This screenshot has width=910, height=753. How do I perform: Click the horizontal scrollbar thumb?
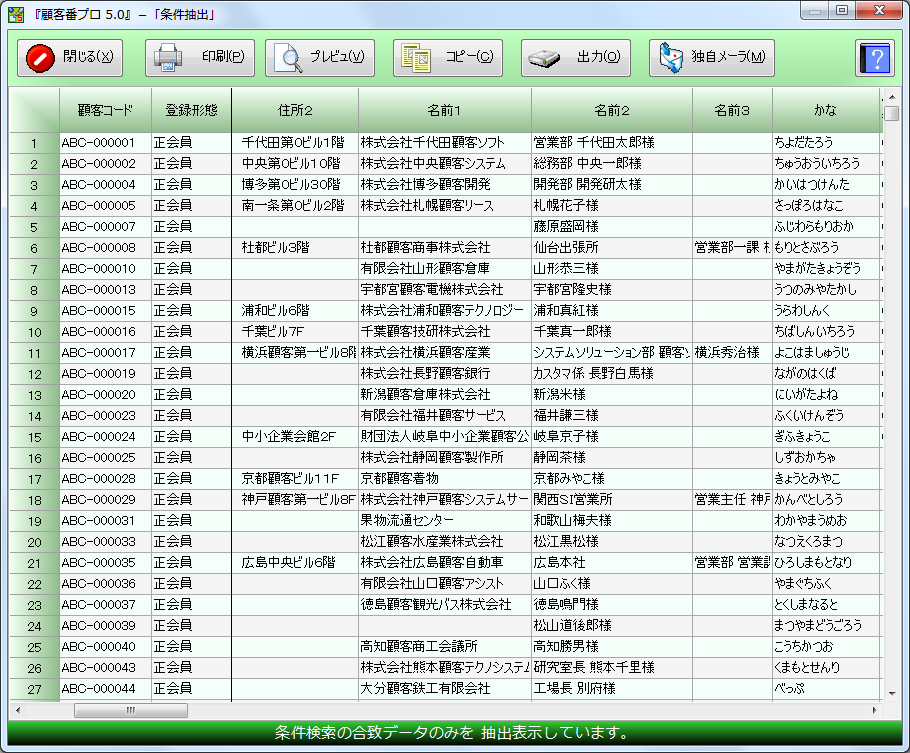tap(130, 710)
